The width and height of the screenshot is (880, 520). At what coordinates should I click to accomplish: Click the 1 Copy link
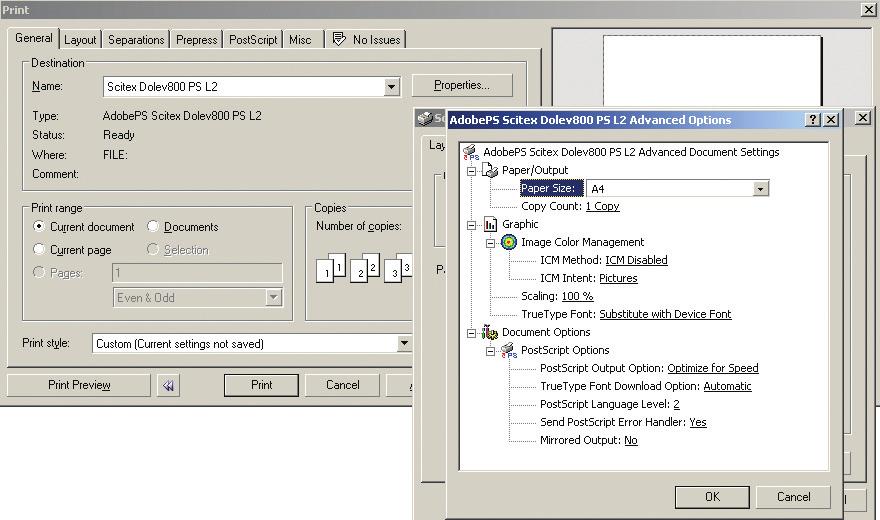602,206
